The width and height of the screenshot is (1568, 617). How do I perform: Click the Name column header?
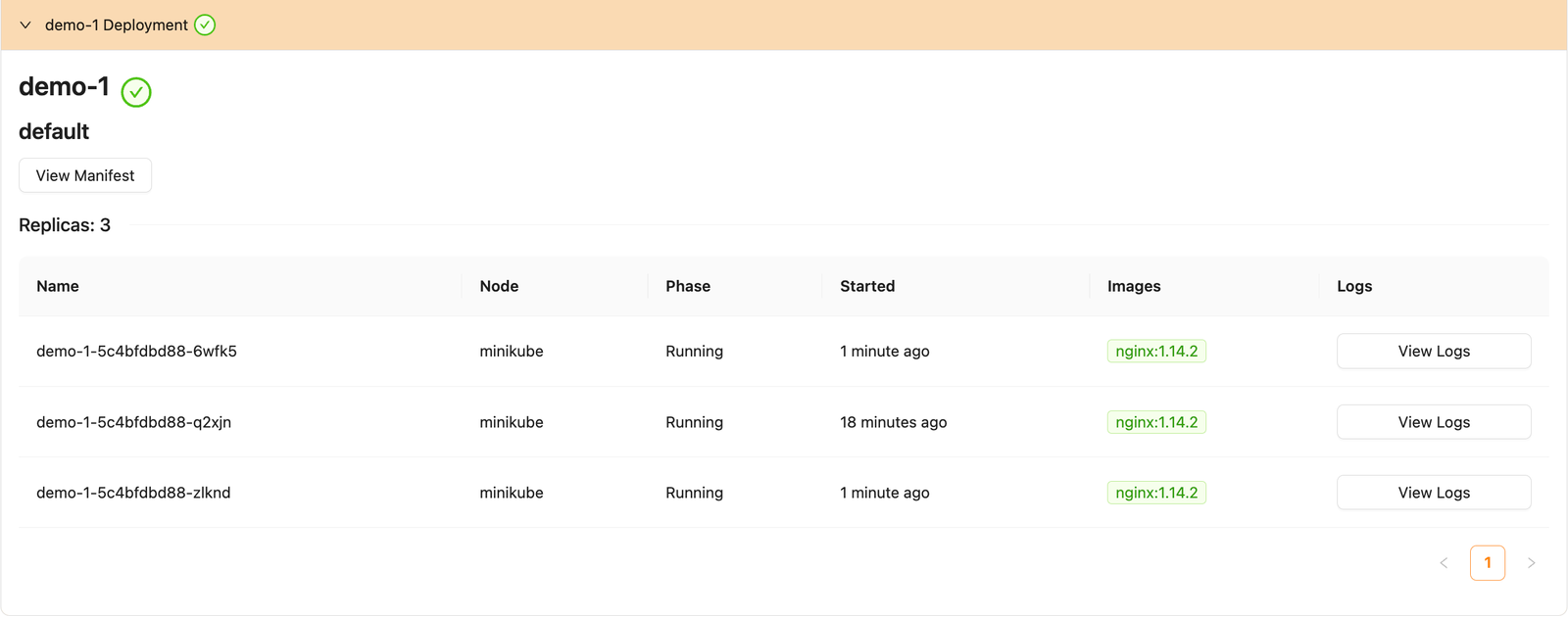click(58, 286)
